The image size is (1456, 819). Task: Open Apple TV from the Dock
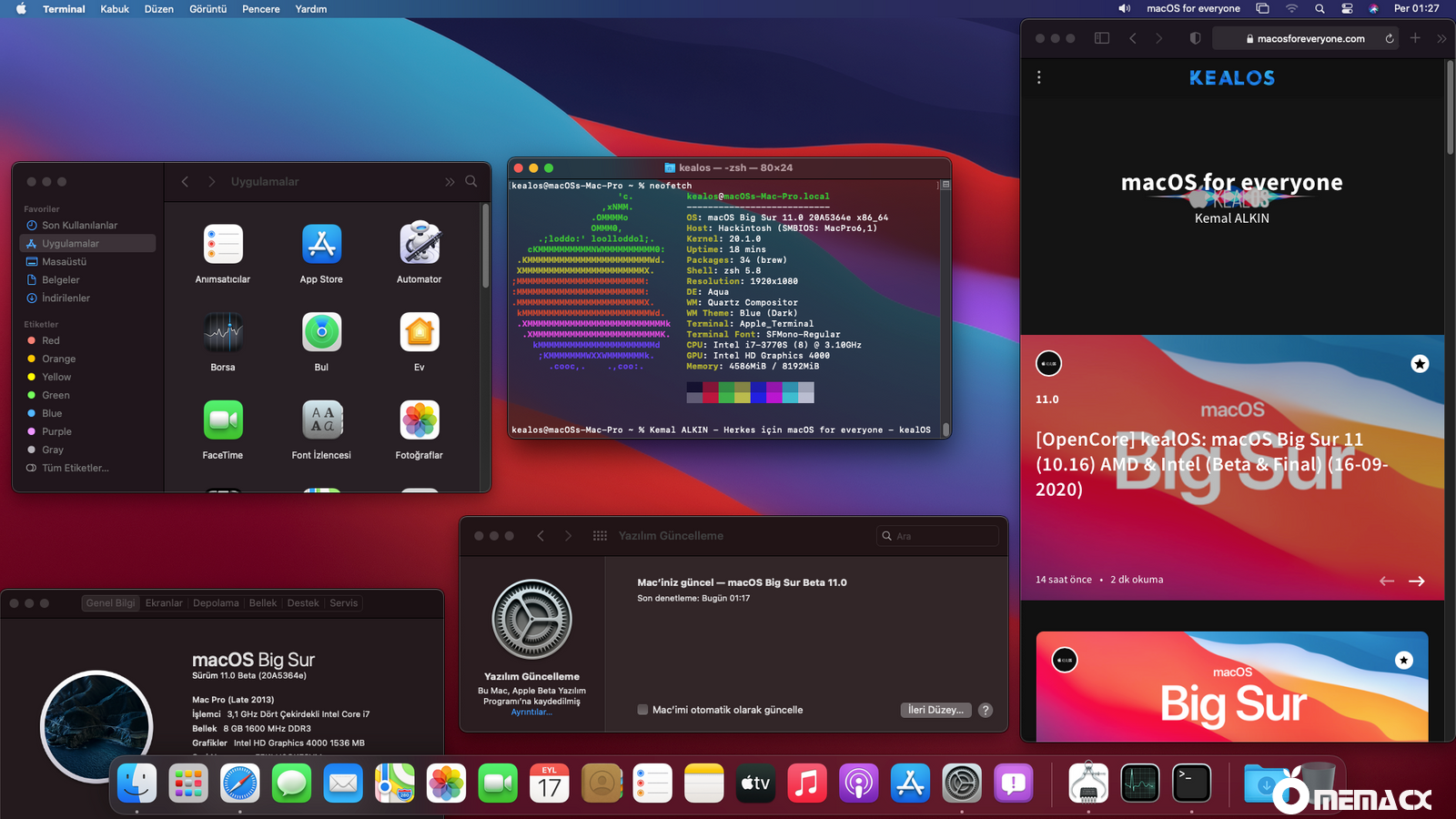(x=755, y=784)
